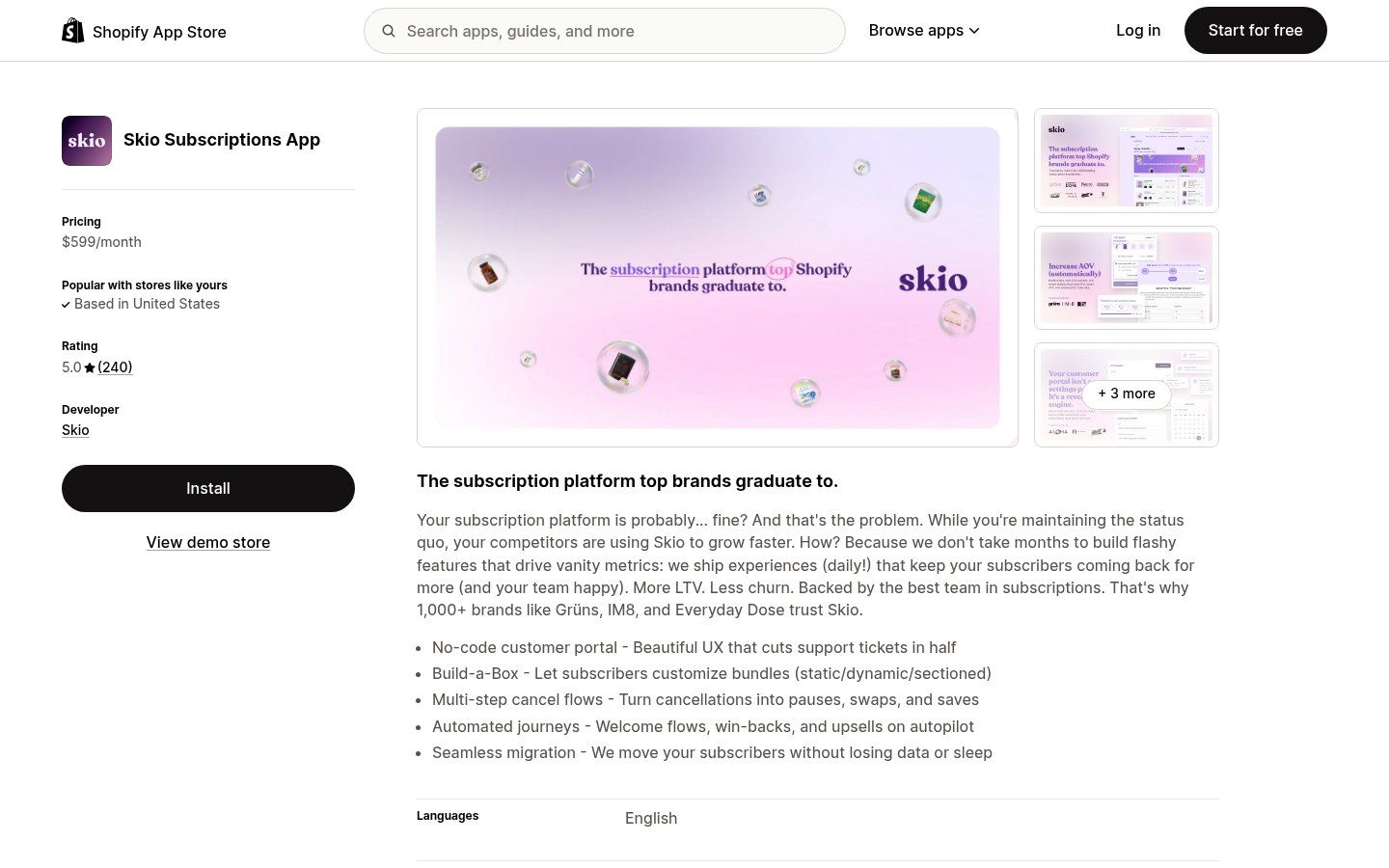The height and width of the screenshot is (868, 1389).
Task: Click the Install button
Action: (x=207, y=488)
